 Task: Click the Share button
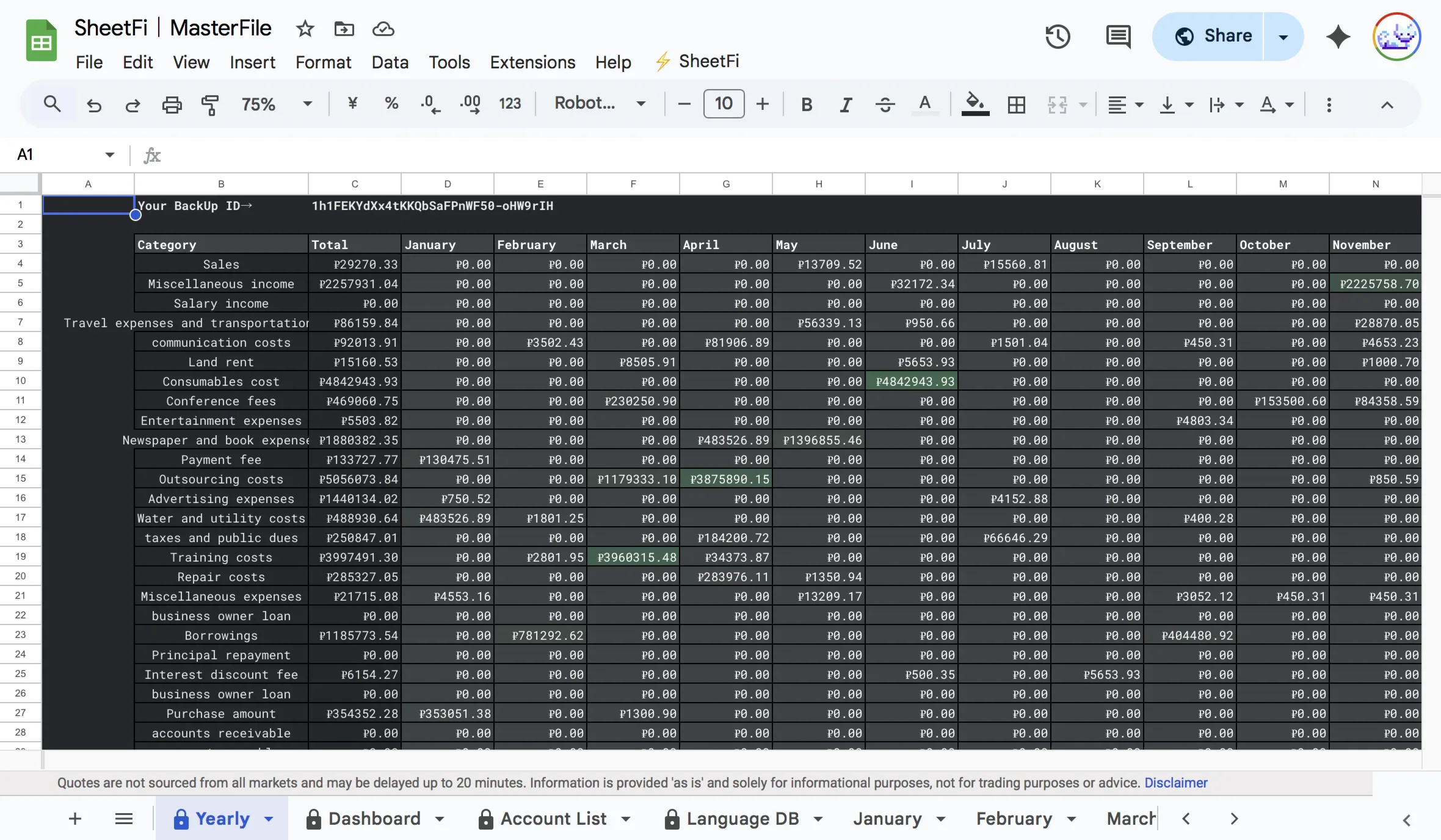pyautogui.click(x=1214, y=36)
